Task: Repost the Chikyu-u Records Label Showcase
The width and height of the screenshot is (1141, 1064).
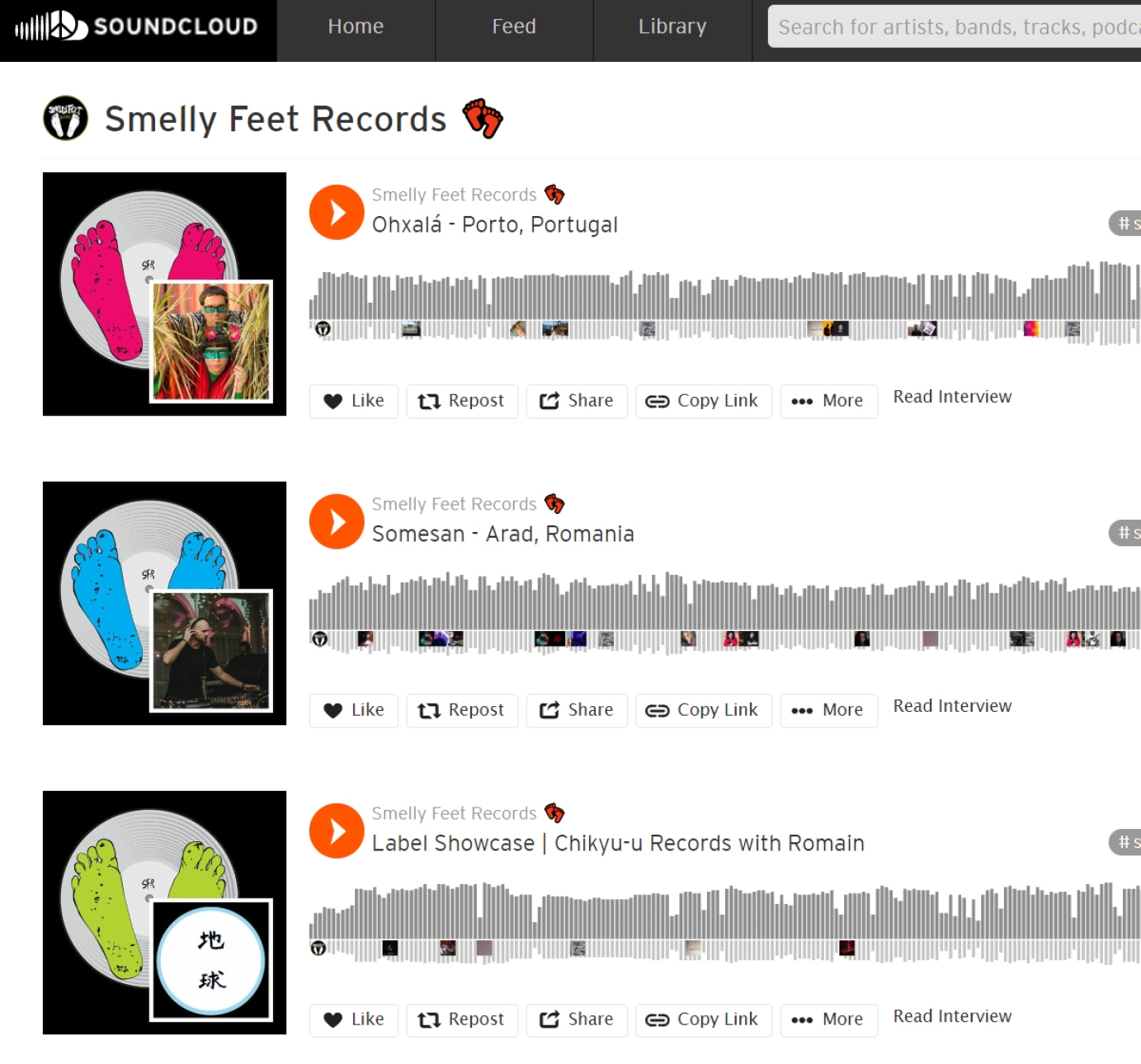Action: (461, 1019)
